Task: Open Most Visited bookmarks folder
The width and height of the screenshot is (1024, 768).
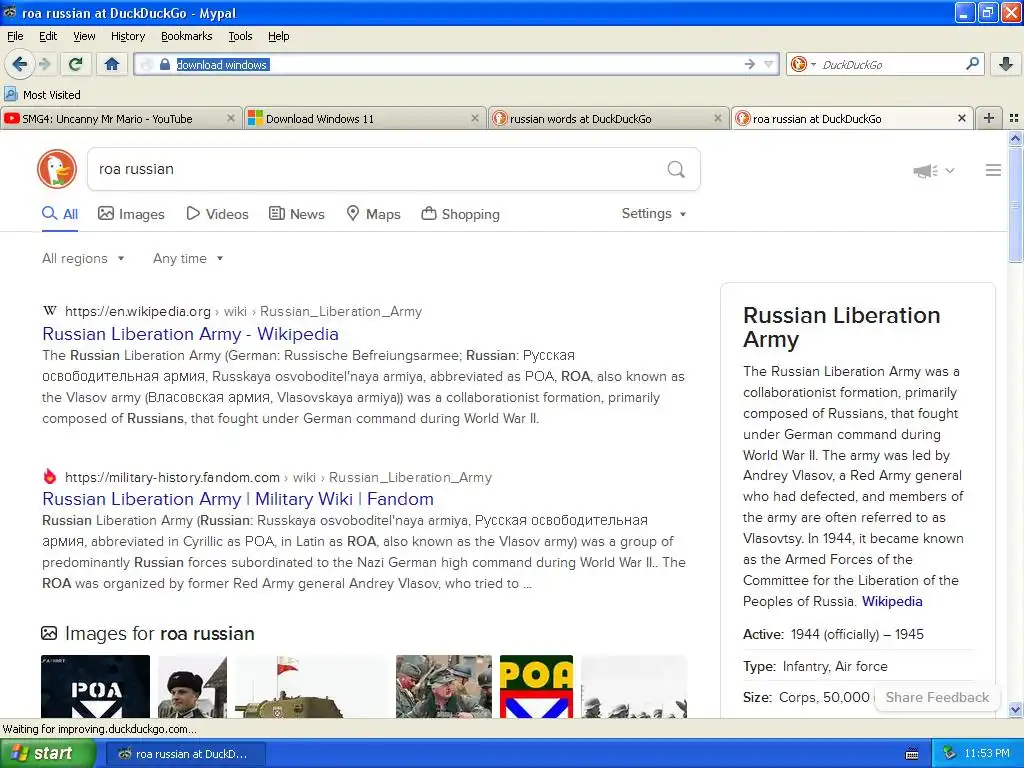Action: coord(42,95)
